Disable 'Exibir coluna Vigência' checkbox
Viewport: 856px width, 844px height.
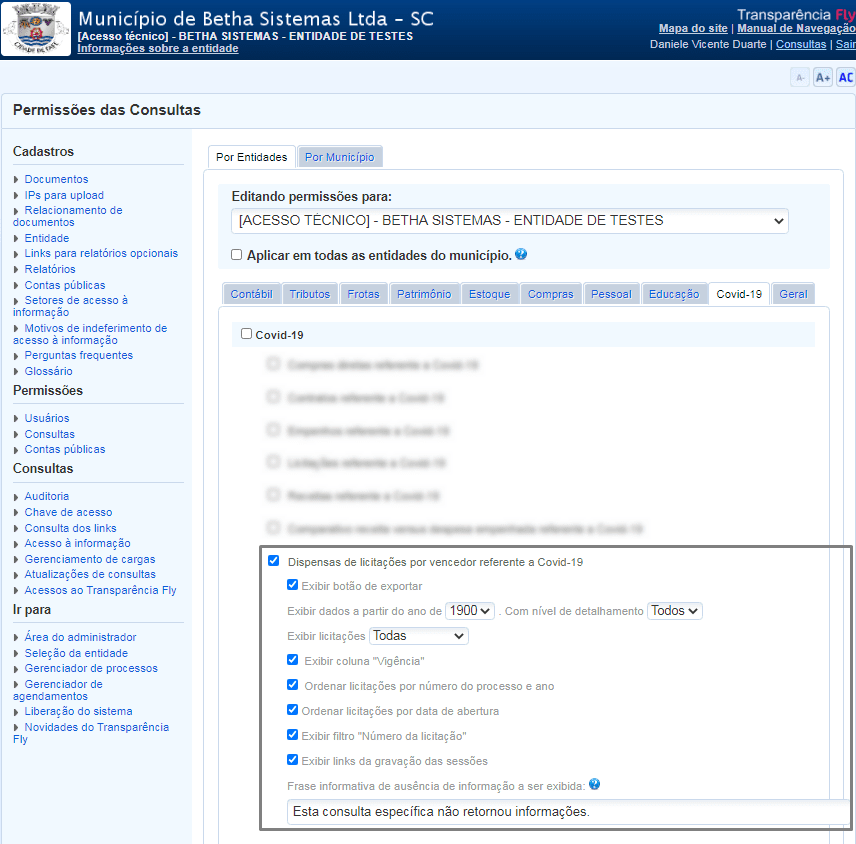click(x=293, y=660)
